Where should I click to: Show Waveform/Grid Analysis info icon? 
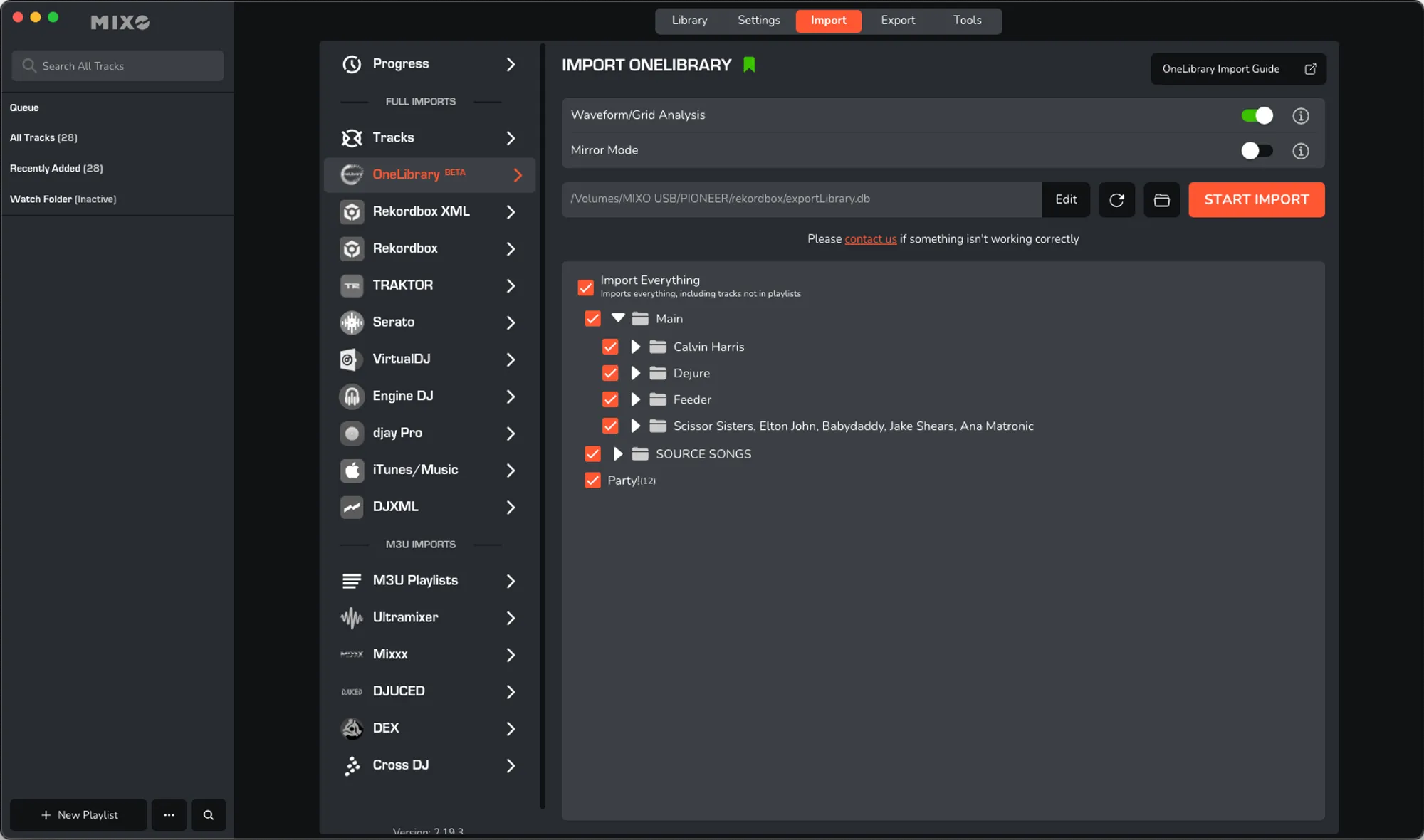[x=1301, y=115]
